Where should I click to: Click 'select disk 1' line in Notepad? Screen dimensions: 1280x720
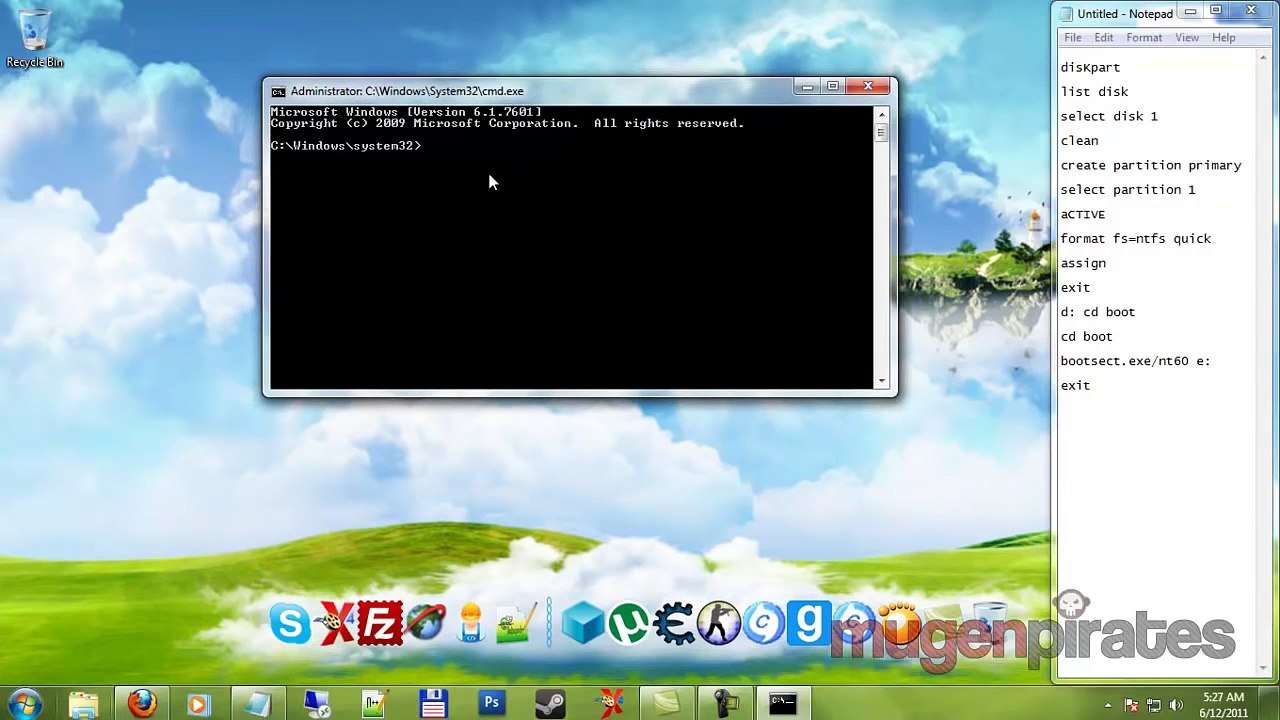1109,116
